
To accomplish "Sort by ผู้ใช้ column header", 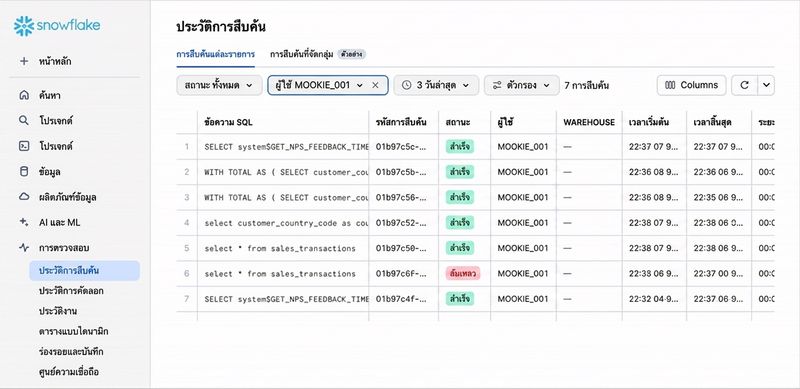I will click(x=505, y=123).
